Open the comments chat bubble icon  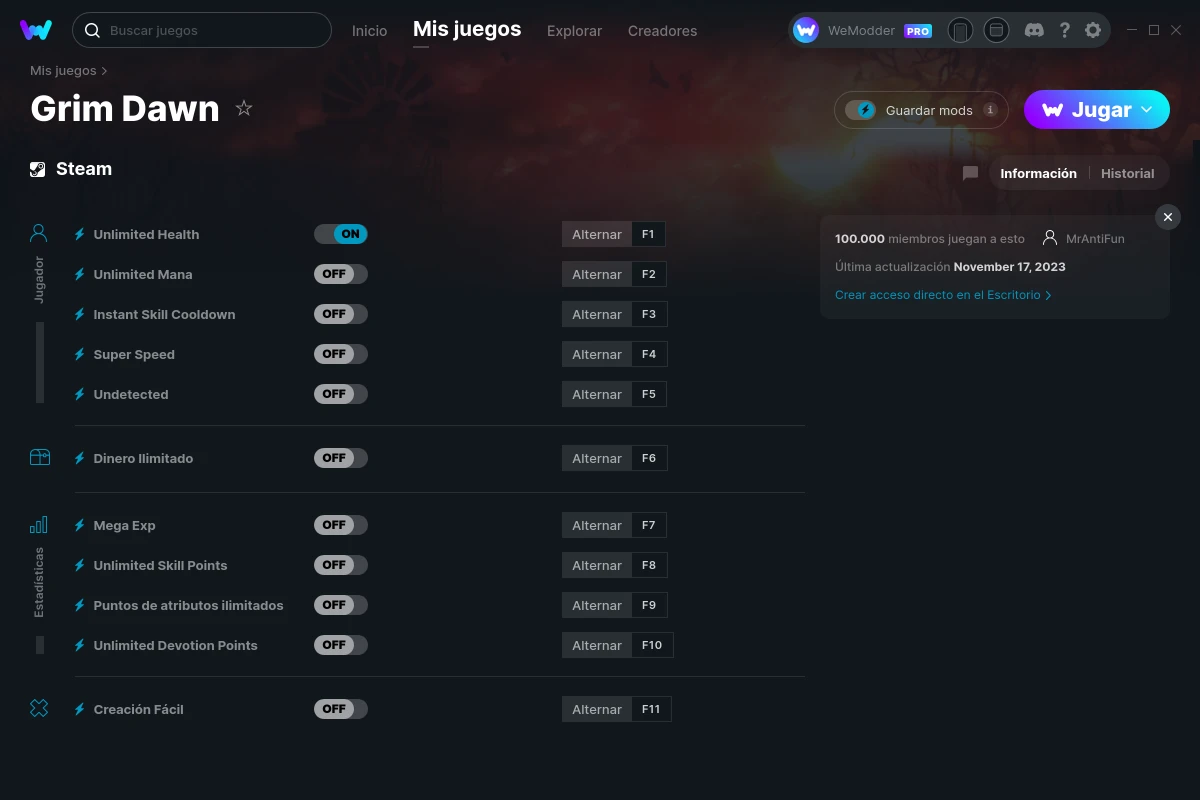tap(970, 173)
